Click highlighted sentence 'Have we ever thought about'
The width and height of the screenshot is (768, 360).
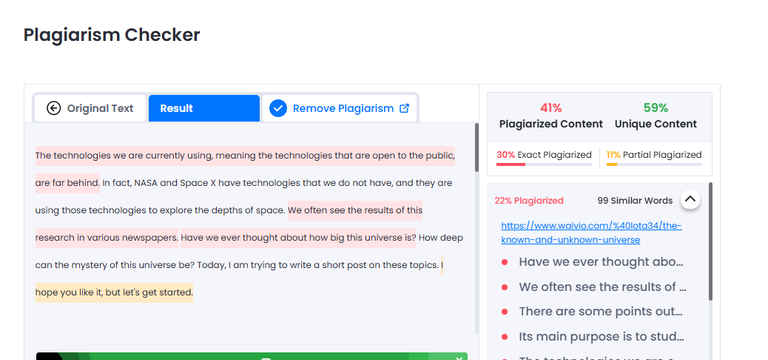click(x=298, y=238)
